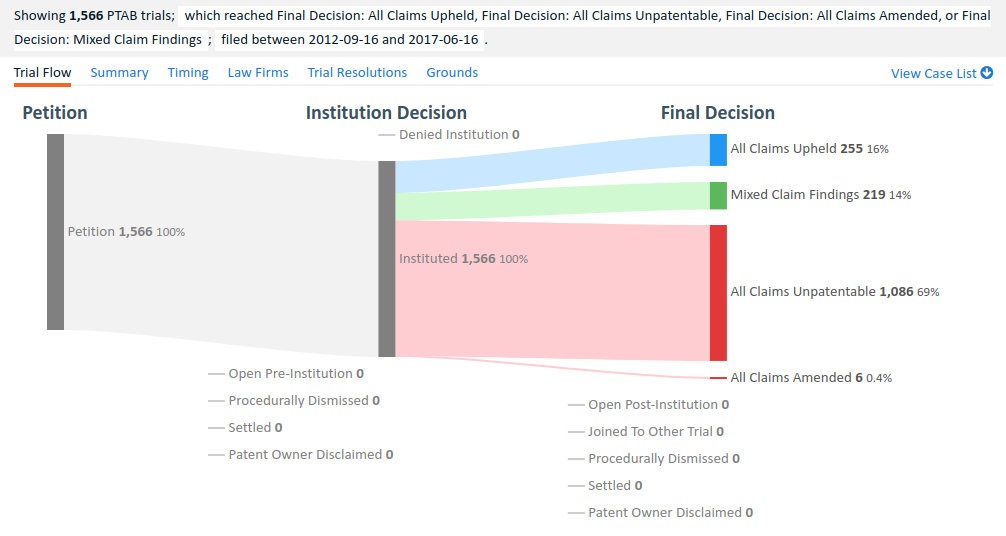The image size is (1006, 536).
Task: Open the Summary tab
Action: [119, 73]
